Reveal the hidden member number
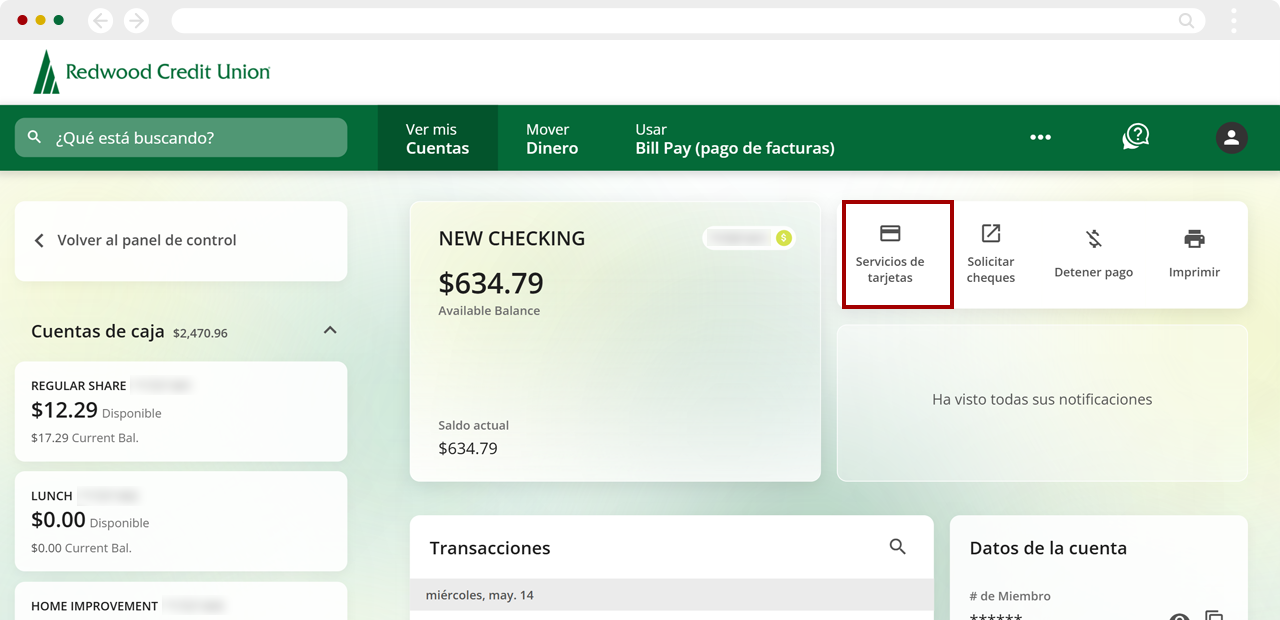The height and width of the screenshot is (620, 1280). (1180, 617)
